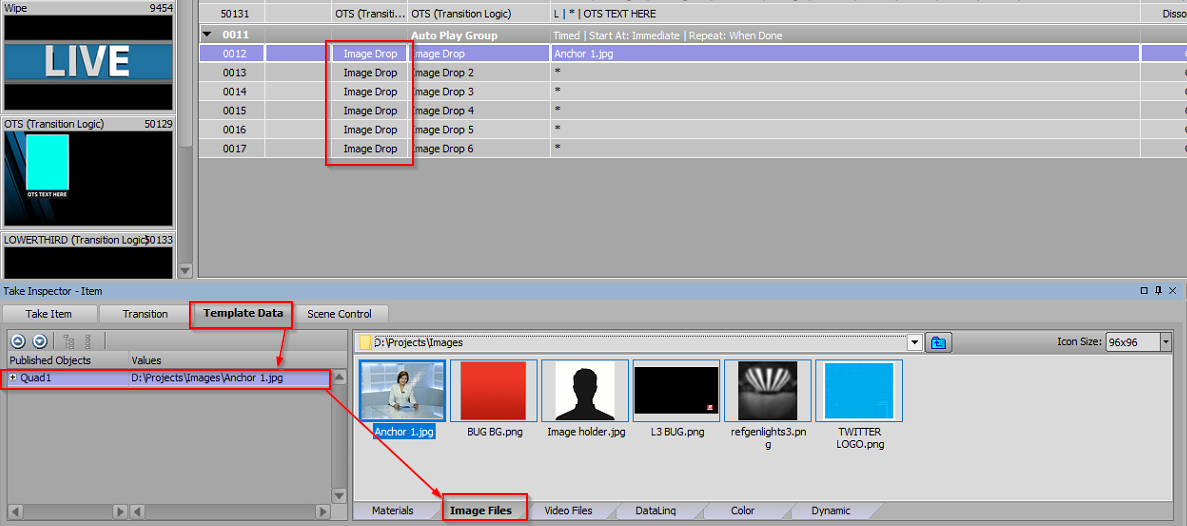Go up one folder with blue folder icon

(x=939, y=343)
